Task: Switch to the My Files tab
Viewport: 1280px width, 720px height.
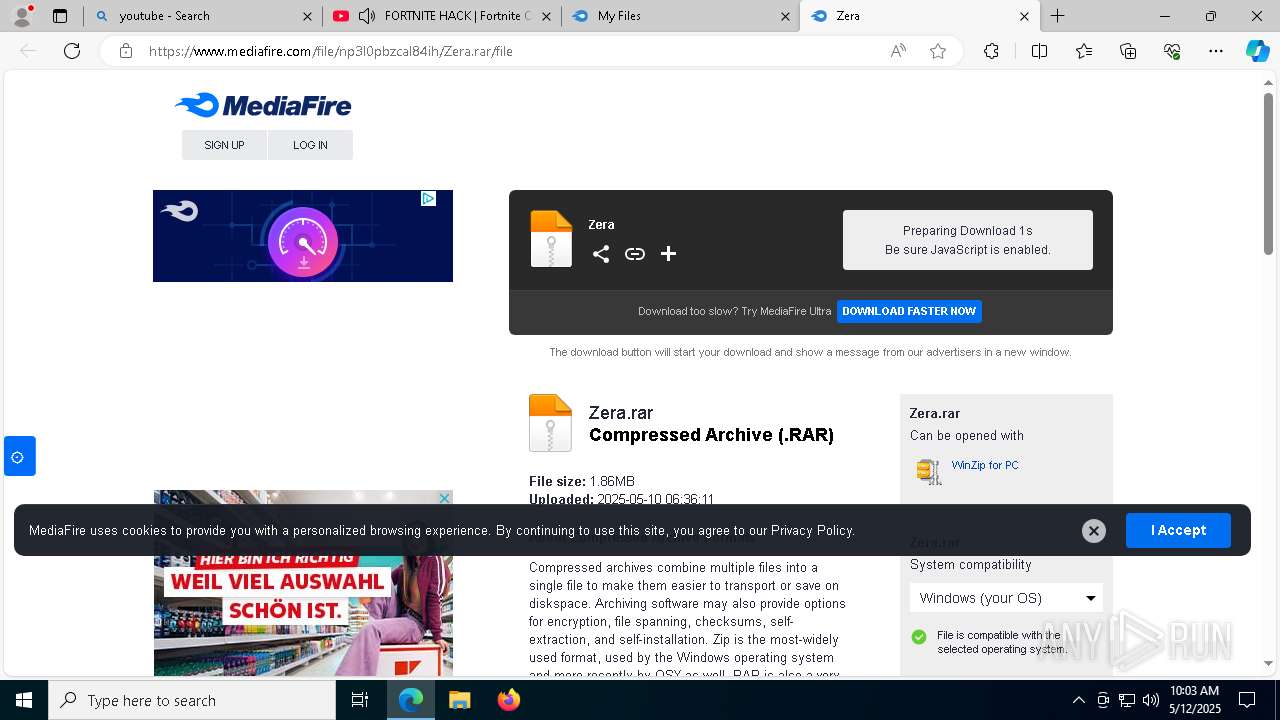Action: [680, 16]
